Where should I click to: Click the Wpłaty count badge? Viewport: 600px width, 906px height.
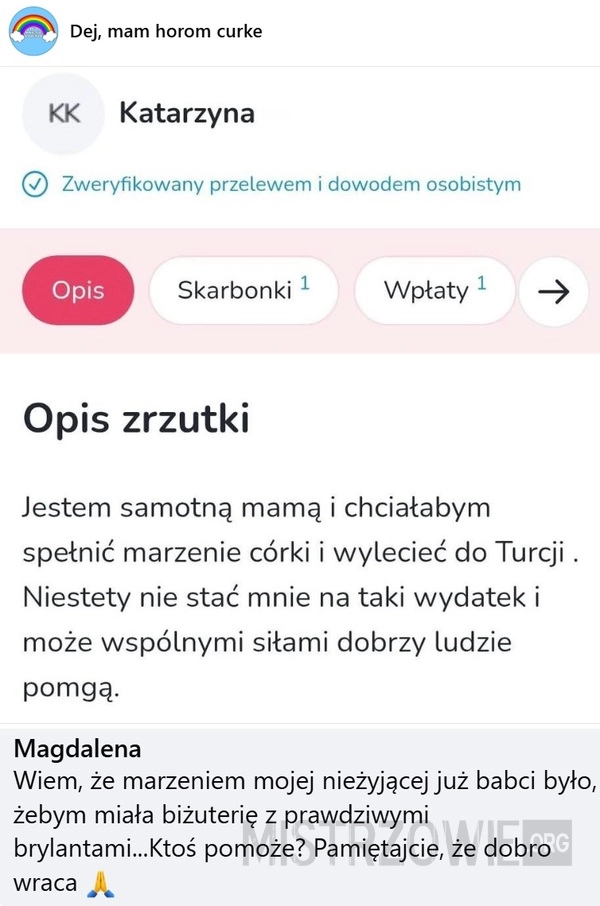click(x=482, y=283)
